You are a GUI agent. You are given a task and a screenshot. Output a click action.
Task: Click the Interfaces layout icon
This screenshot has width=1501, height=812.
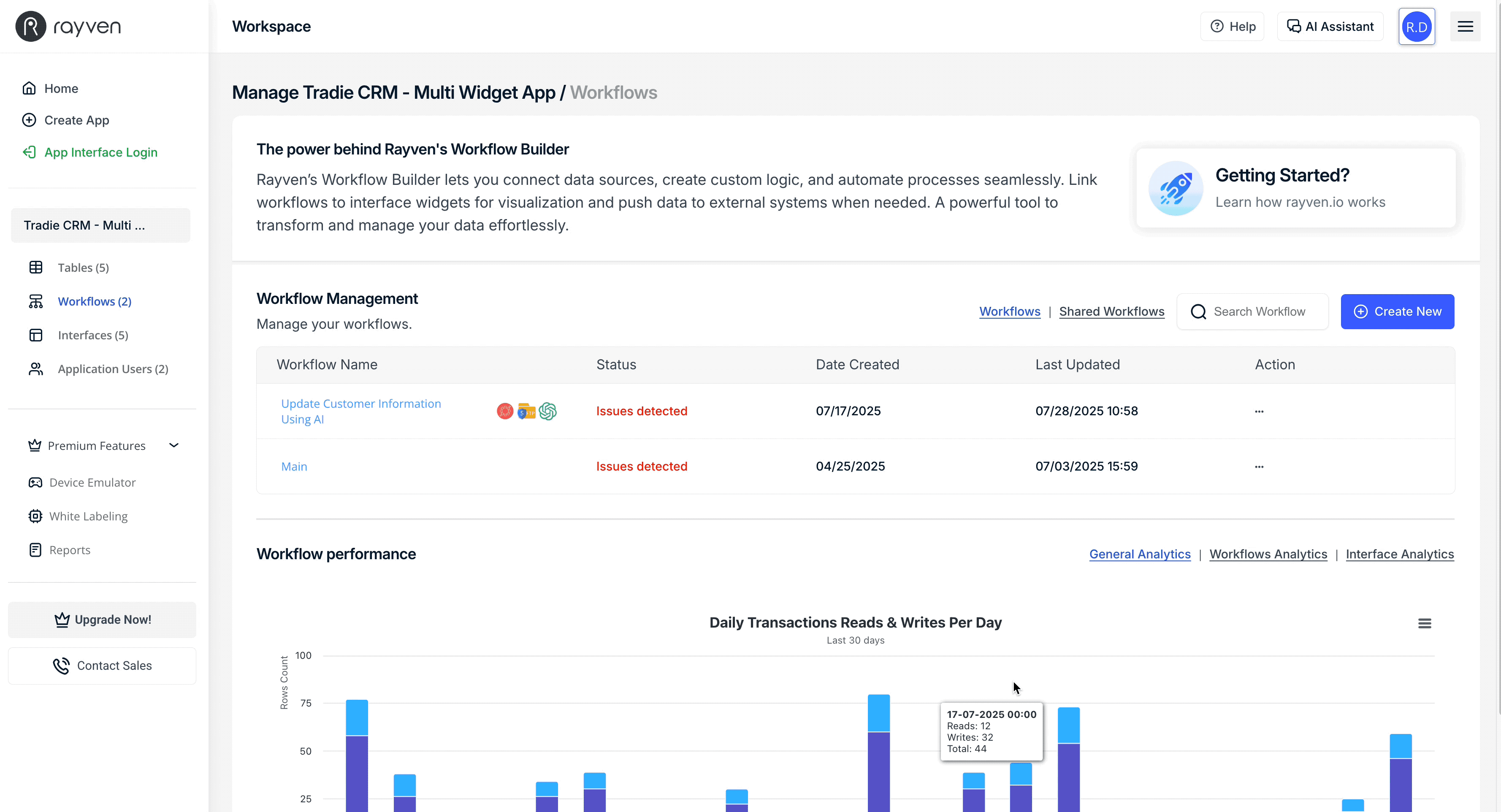click(35, 335)
